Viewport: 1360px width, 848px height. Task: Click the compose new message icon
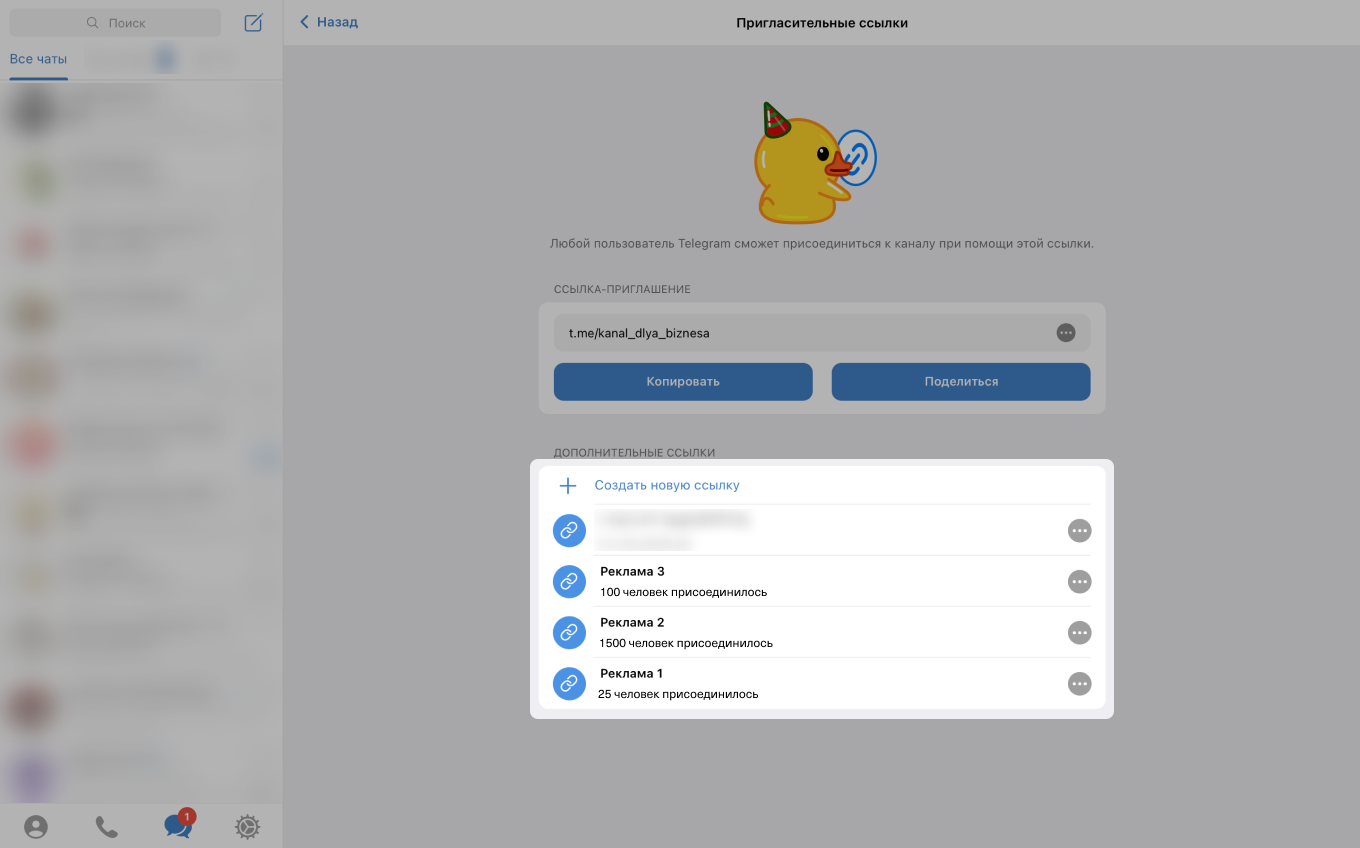(253, 23)
